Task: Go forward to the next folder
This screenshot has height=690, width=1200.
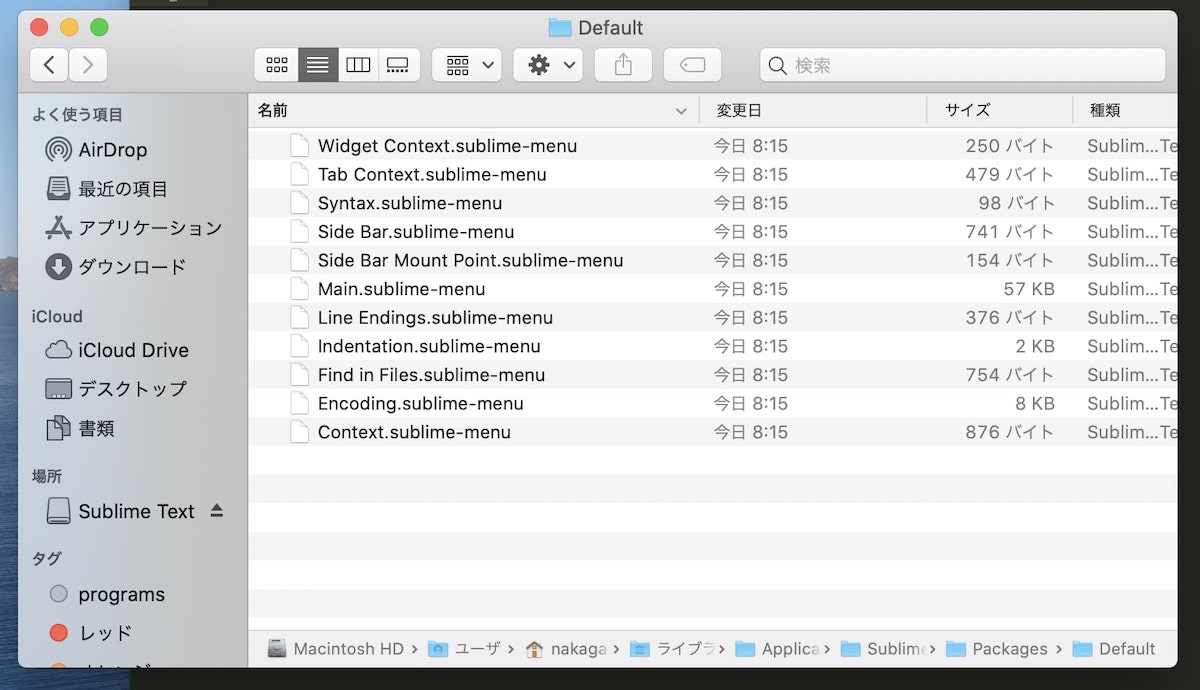Action: 88,65
